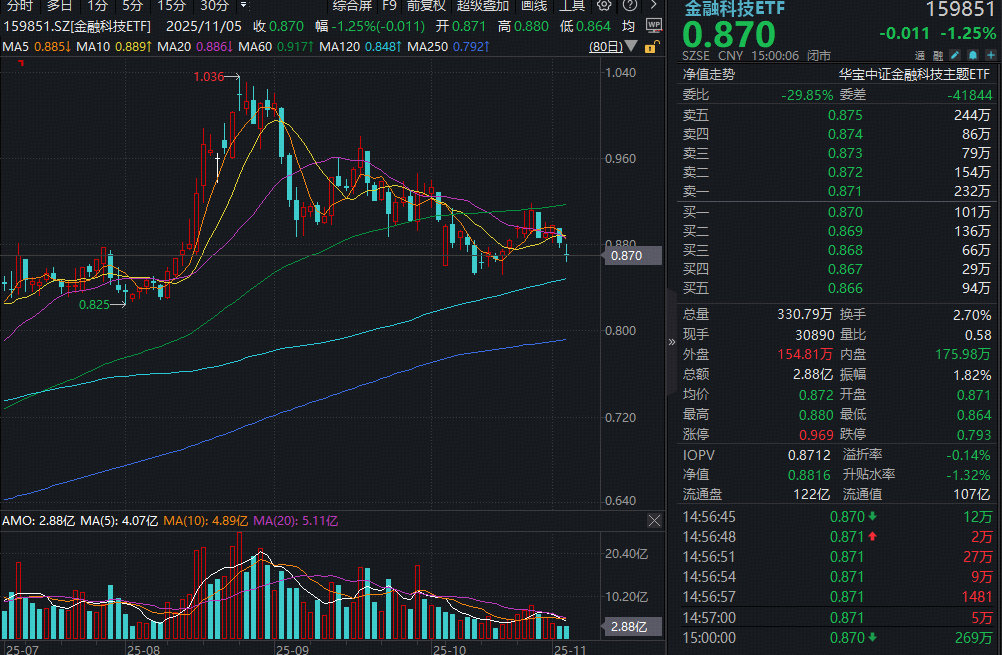The image size is (1002, 655).
Task: Switch to the 分时 intraday tab
Action: (x=19, y=5)
